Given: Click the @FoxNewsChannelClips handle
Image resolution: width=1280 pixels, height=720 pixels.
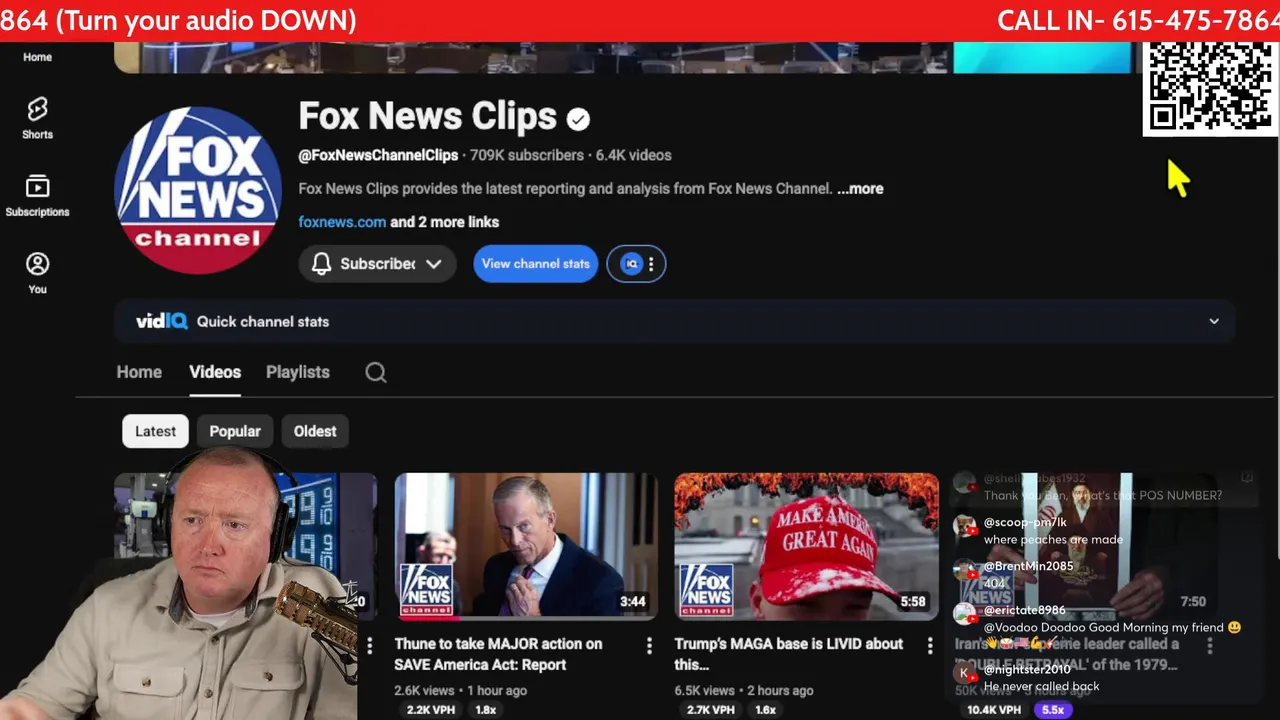Looking at the screenshot, I should [x=378, y=155].
